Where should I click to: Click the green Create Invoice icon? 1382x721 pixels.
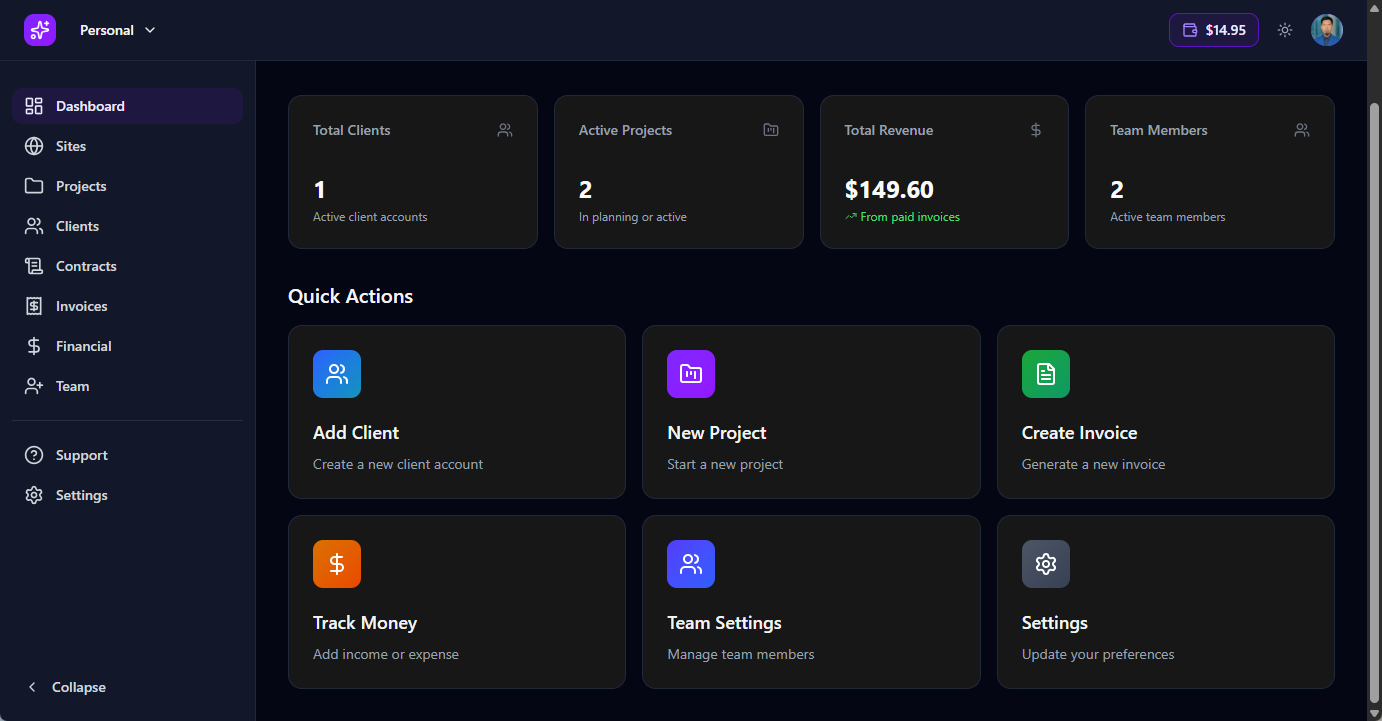tap(1045, 374)
